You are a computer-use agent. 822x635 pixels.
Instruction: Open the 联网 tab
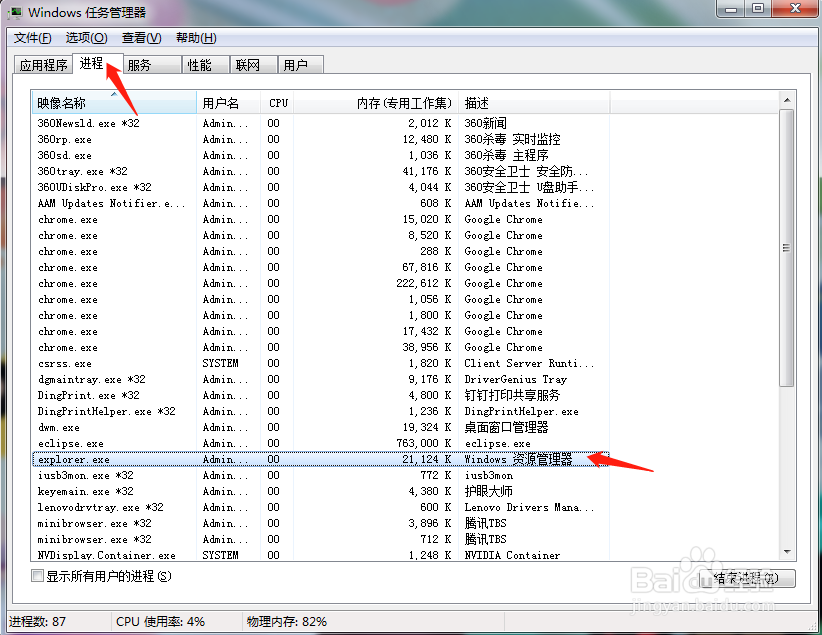(253, 65)
